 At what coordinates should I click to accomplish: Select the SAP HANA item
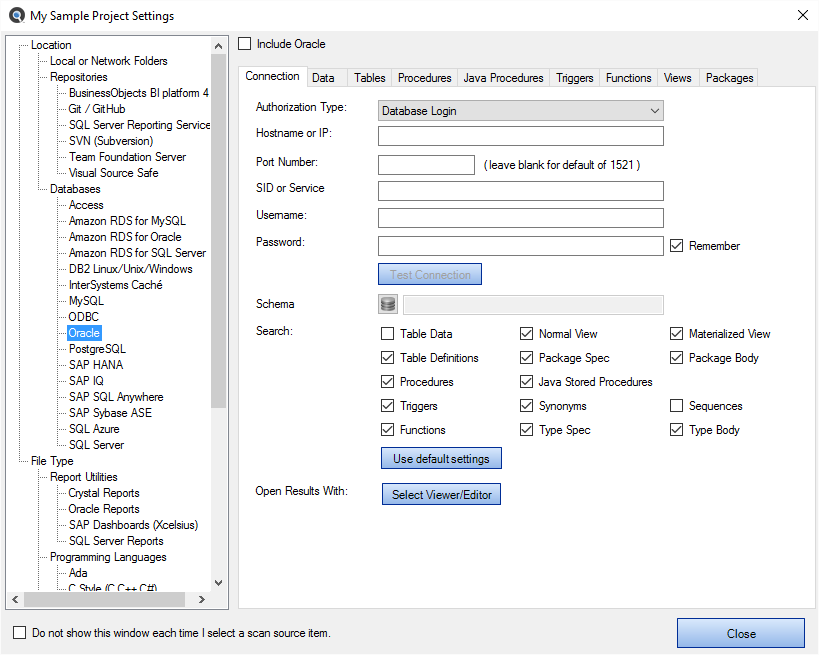tap(96, 365)
